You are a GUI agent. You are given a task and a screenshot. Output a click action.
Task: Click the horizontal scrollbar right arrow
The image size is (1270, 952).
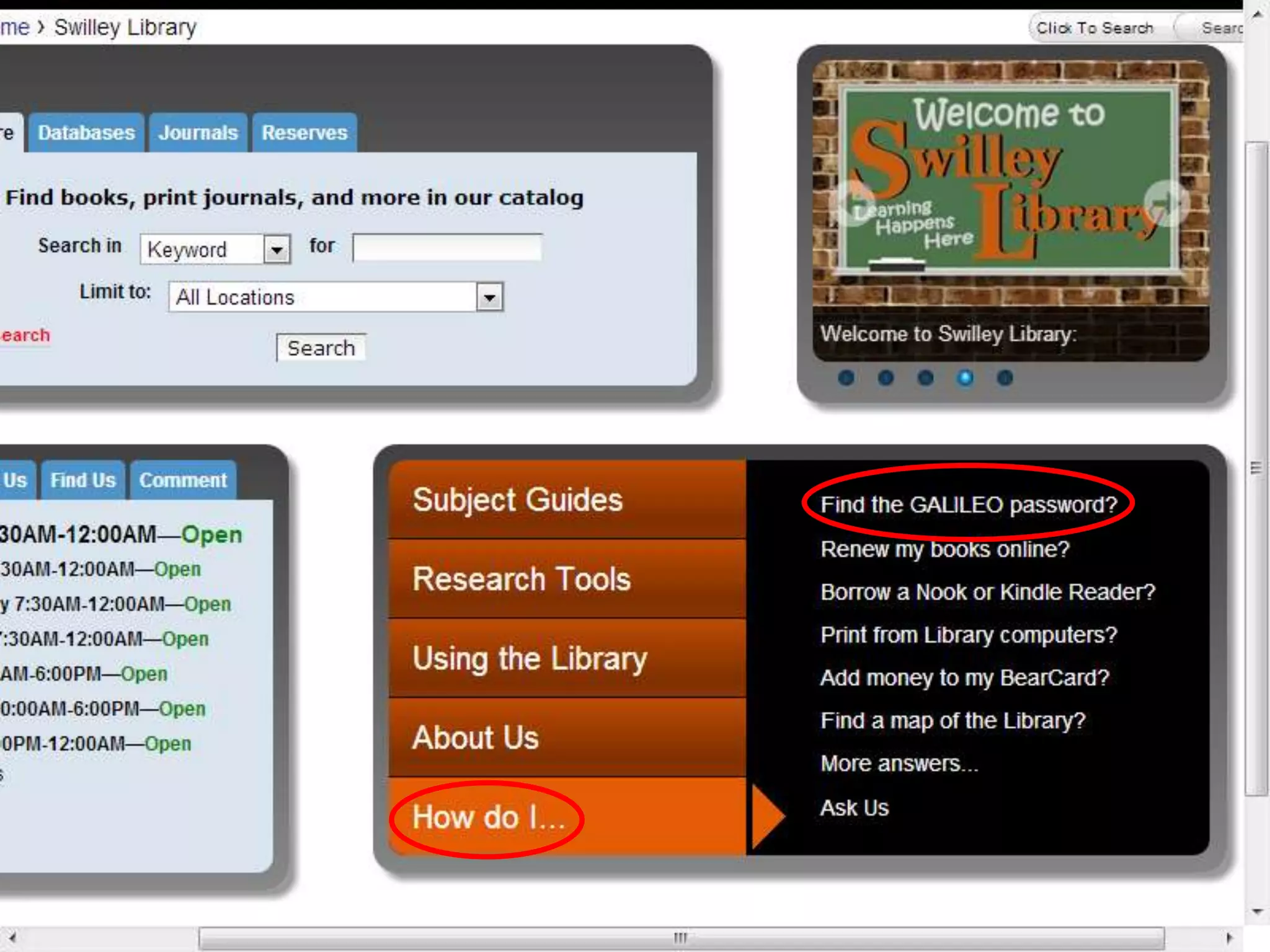point(1230,937)
